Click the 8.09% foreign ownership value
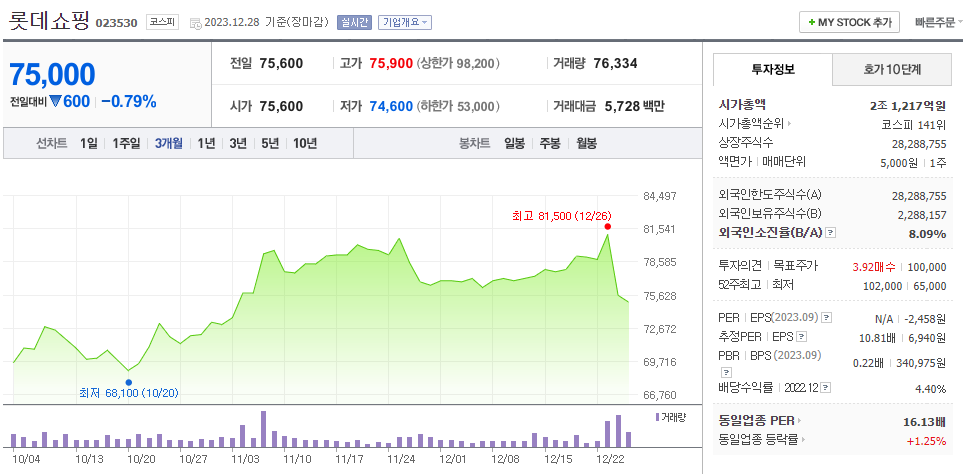 929,235
